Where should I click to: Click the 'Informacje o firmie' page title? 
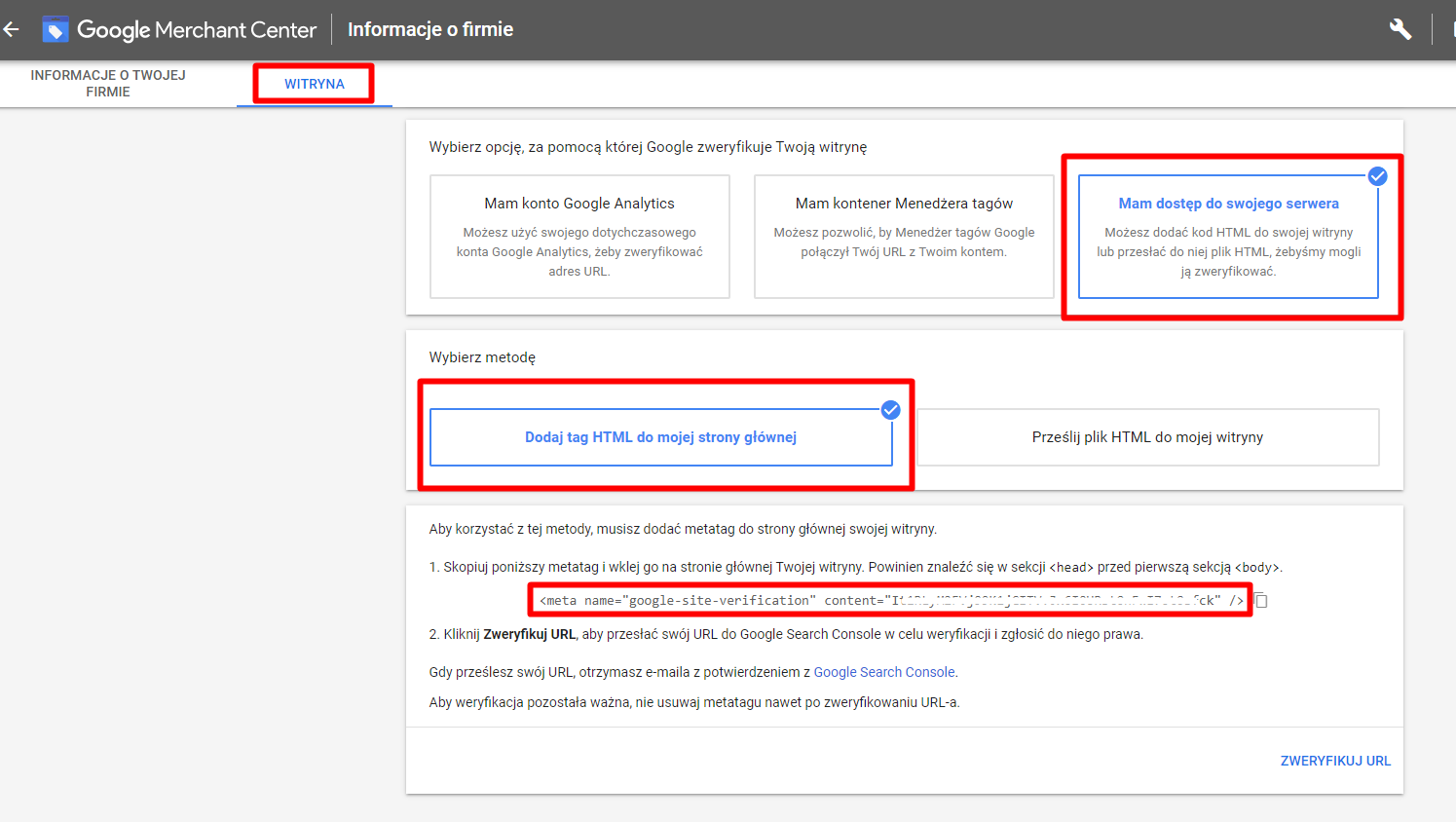[430, 29]
